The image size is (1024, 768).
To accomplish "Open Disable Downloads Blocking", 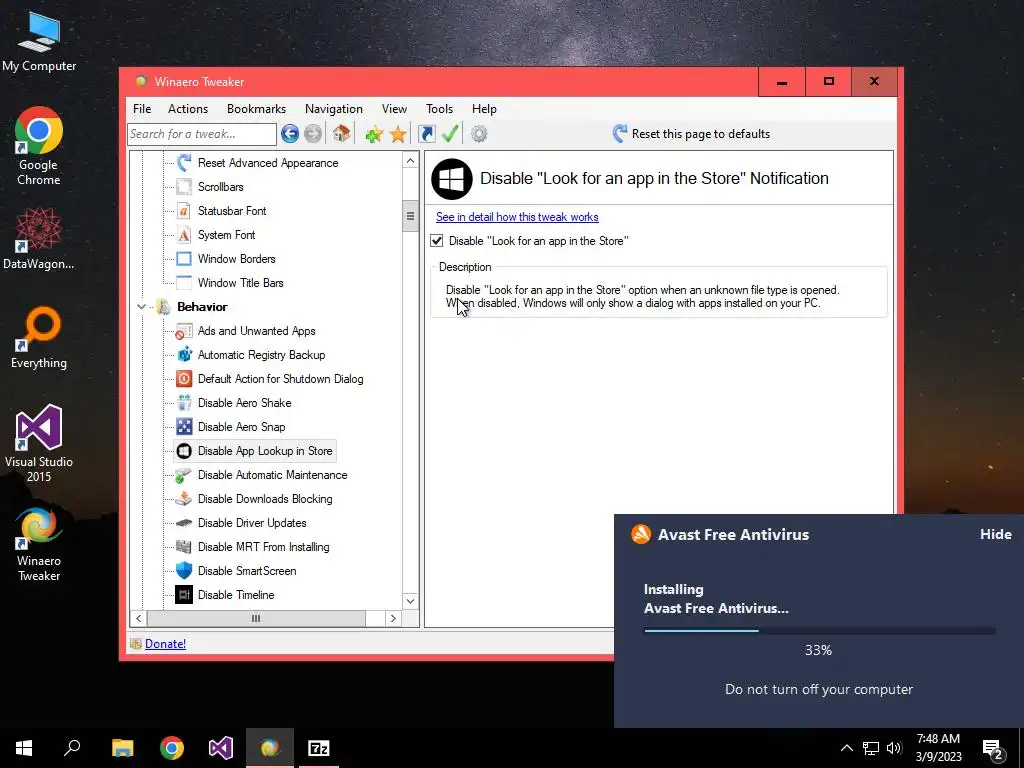I will coord(264,499).
